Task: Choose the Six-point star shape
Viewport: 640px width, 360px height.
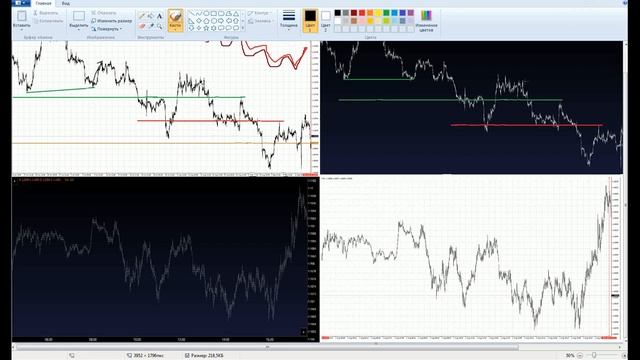Action: pyautogui.click(x=213, y=28)
